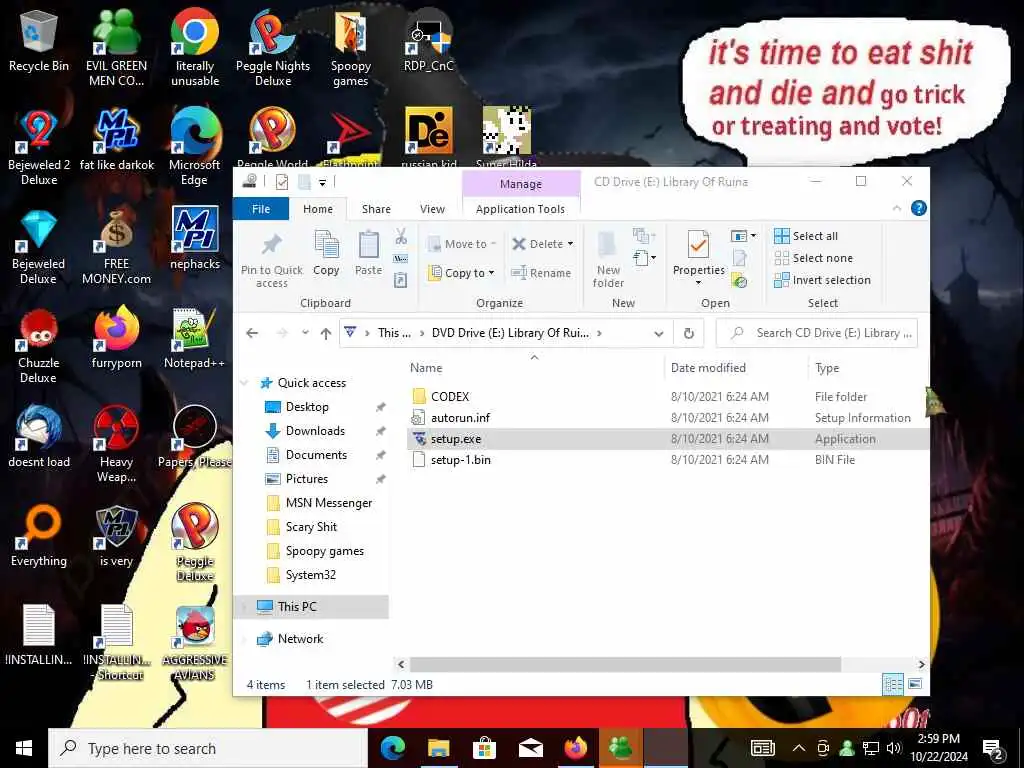Switch to the Share ribbon tab
Image resolution: width=1024 pixels, height=768 pixels.
376,209
